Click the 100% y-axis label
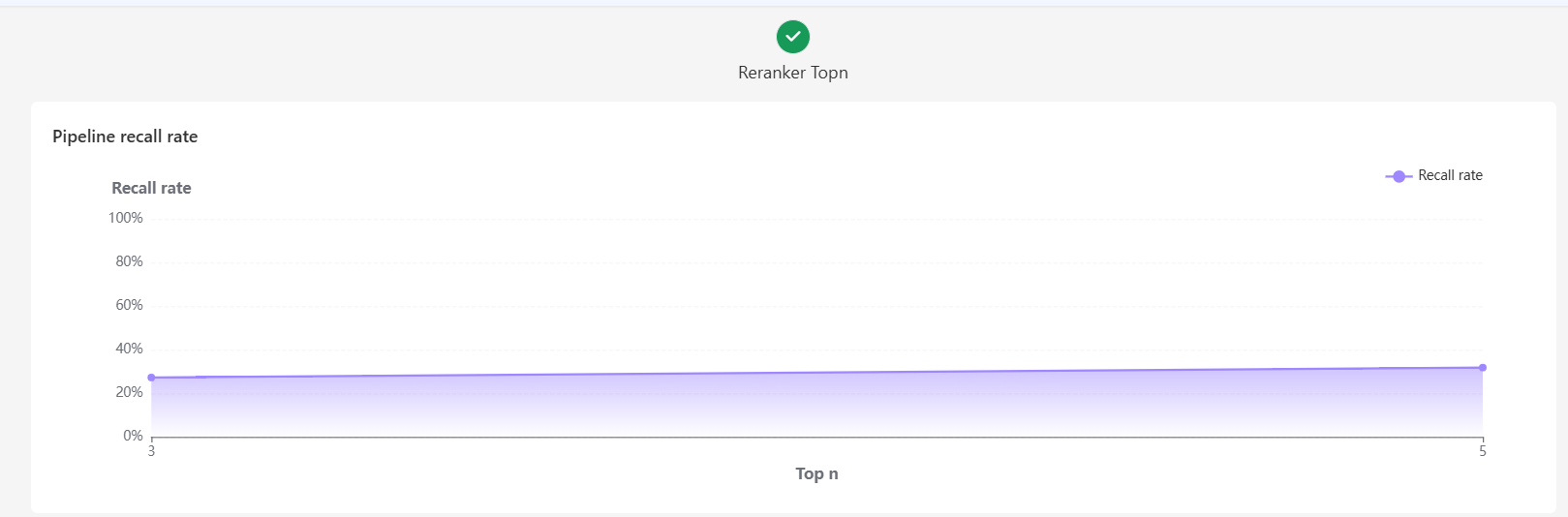 coord(126,218)
